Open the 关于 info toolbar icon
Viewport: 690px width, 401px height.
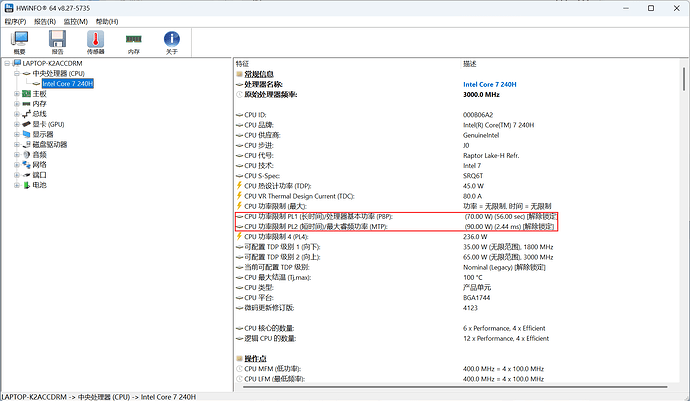click(171, 40)
